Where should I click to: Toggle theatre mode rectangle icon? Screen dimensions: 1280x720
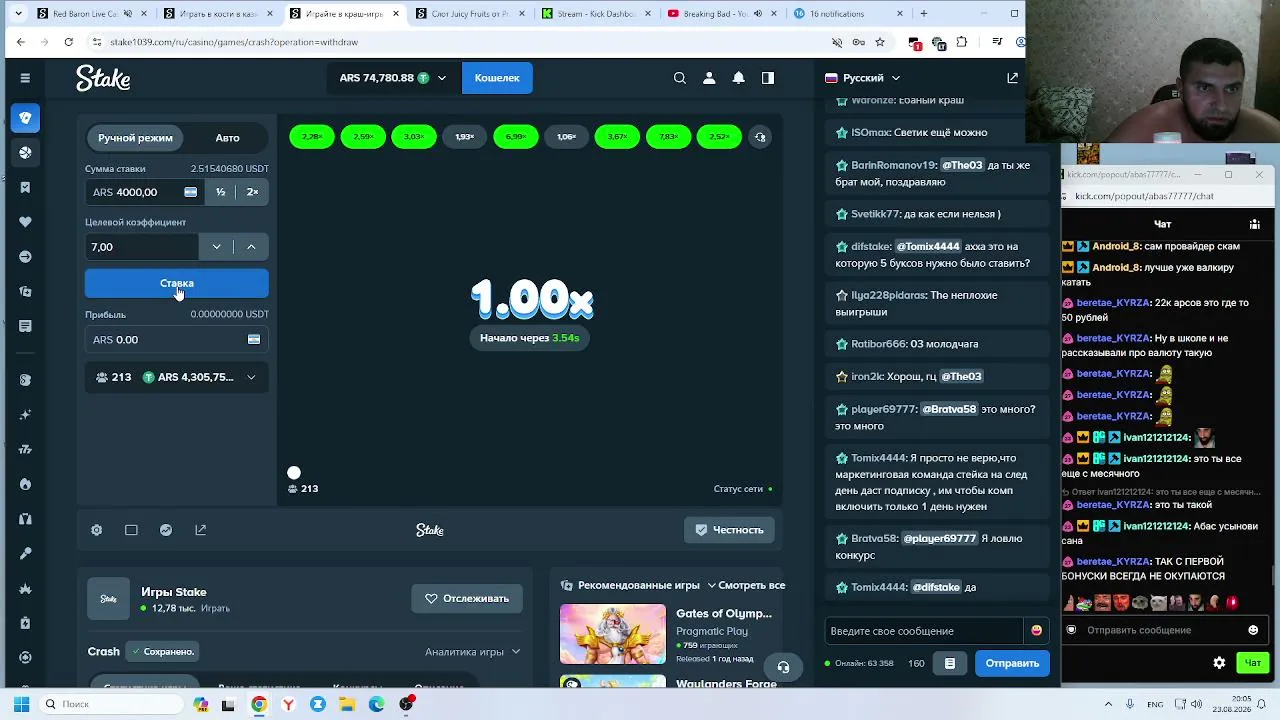[x=131, y=530]
